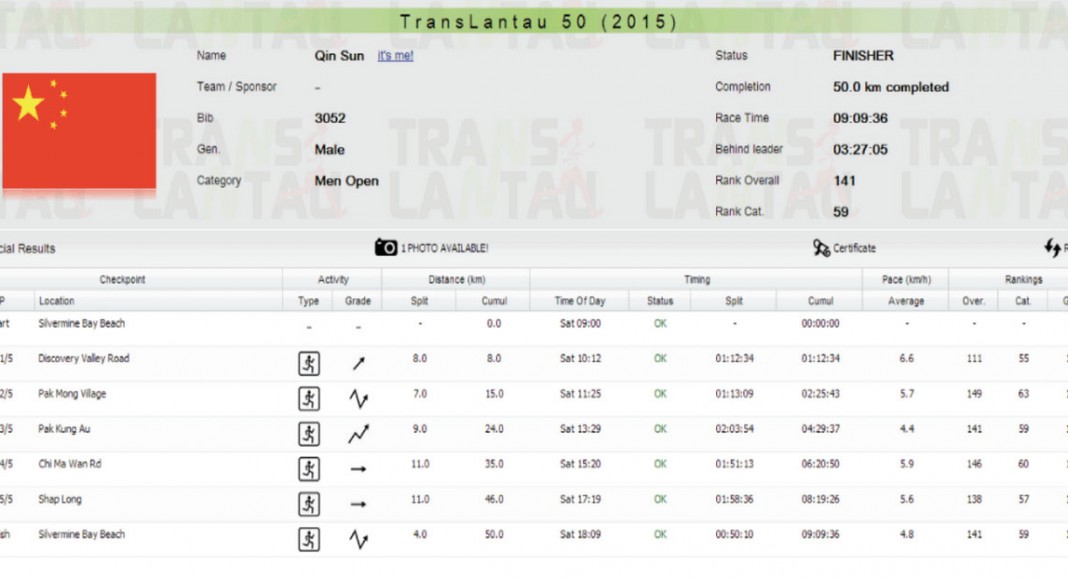This screenshot has width=1068, height=580.
Task: Click cumulative time 06:20:50
Action: coord(820,464)
